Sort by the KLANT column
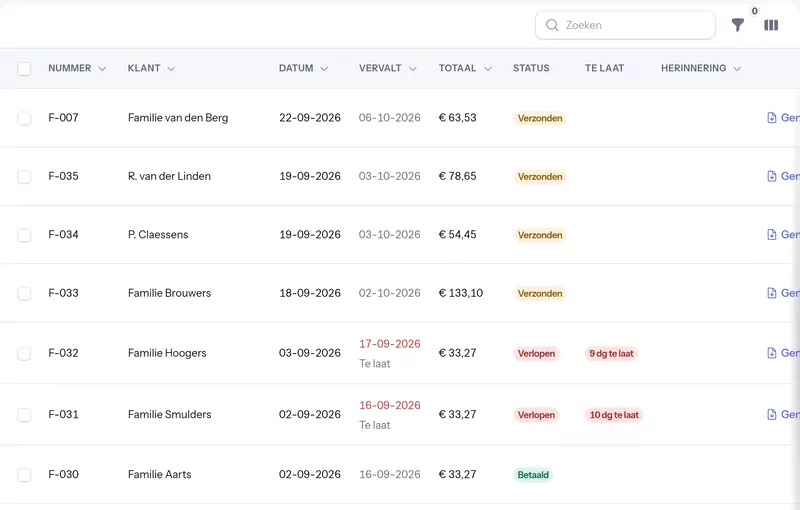Screen dimensions: 800x510 tap(152, 68)
